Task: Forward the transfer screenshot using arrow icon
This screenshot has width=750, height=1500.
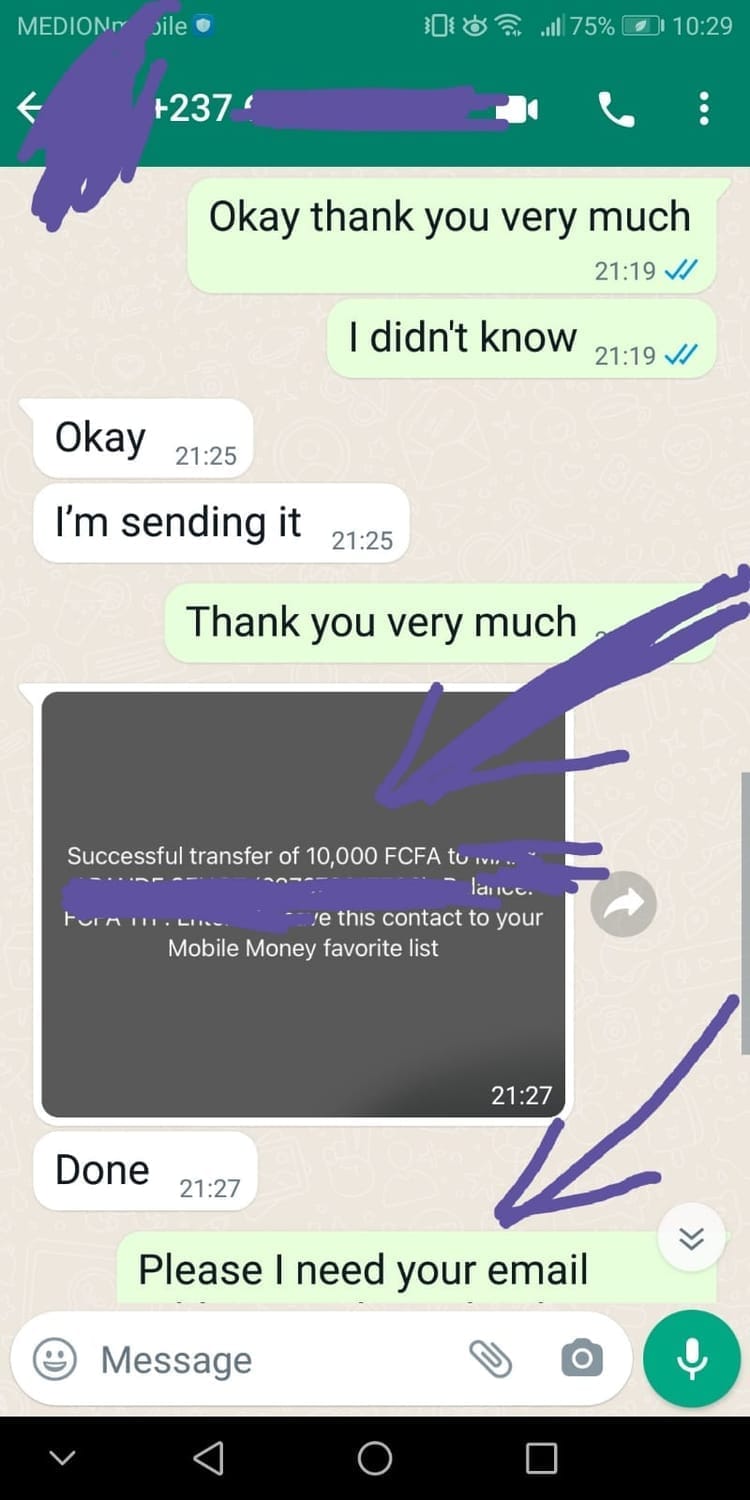Action: (623, 904)
